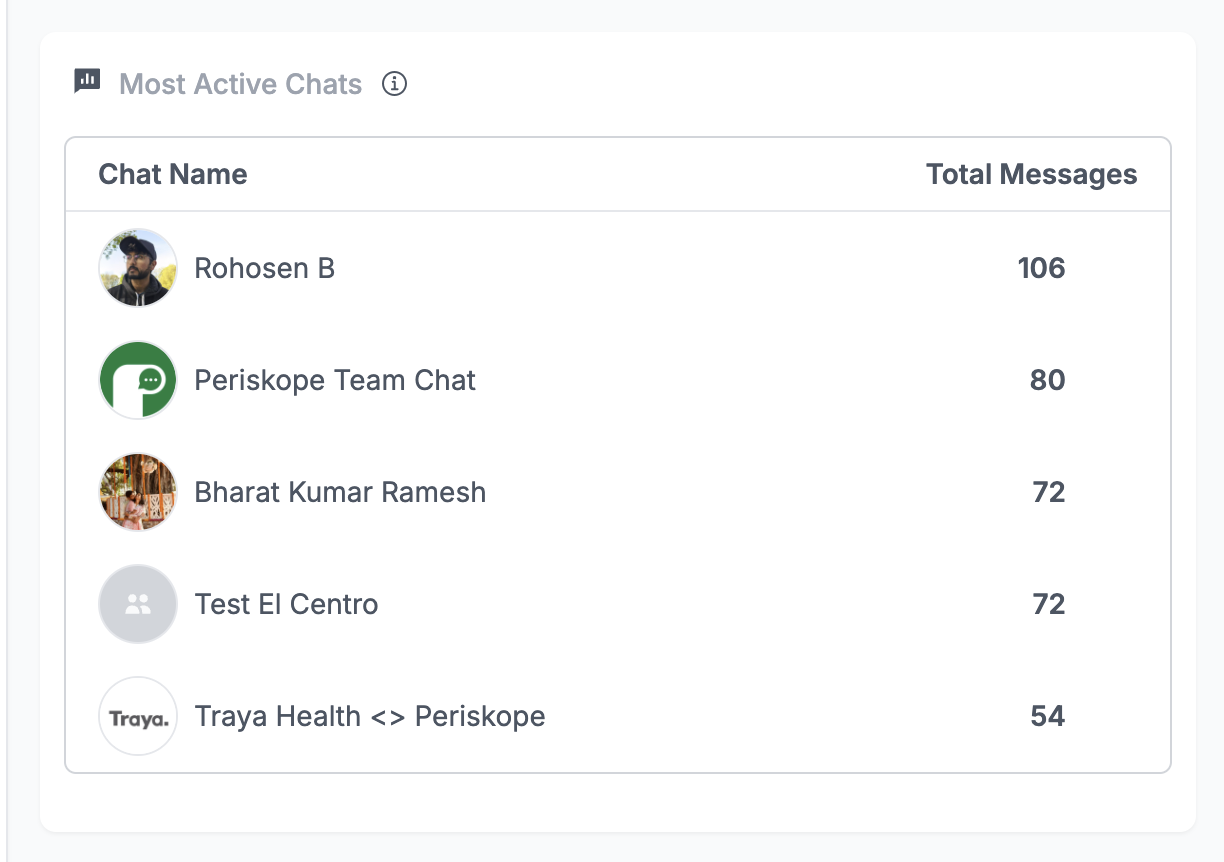
Task: Click the Total Messages column header
Action: 1031,174
